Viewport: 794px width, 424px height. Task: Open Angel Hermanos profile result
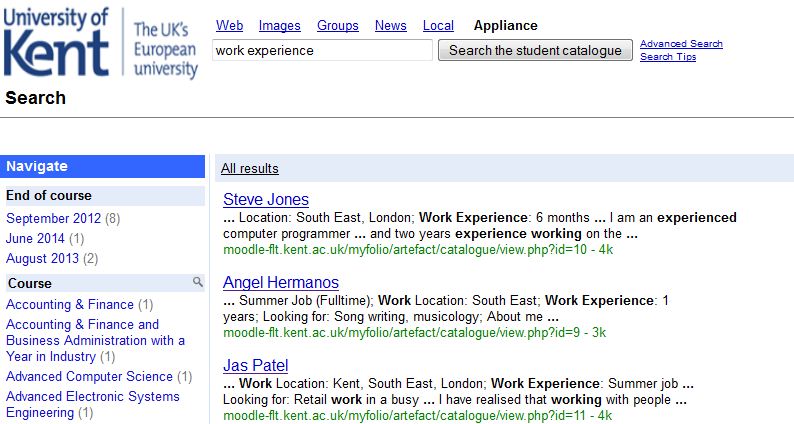coord(281,282)
